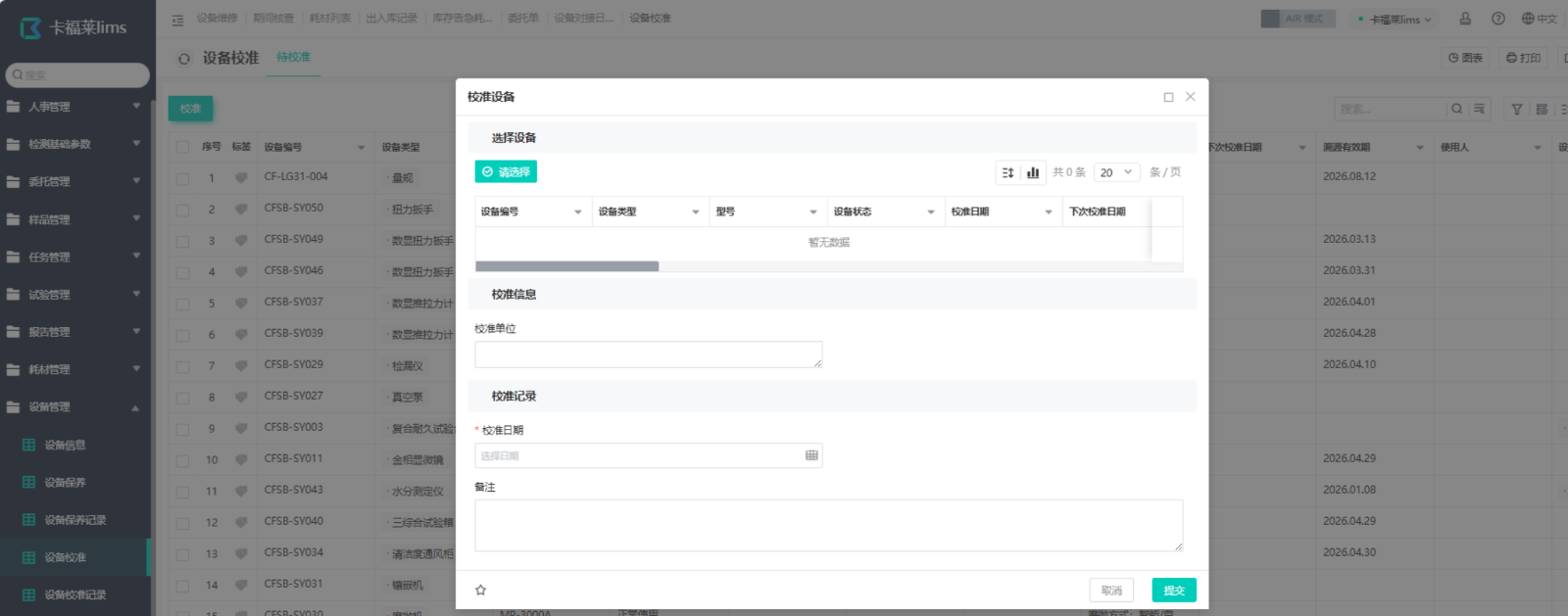Click the tag icon in row 1

tap(241, 178)
